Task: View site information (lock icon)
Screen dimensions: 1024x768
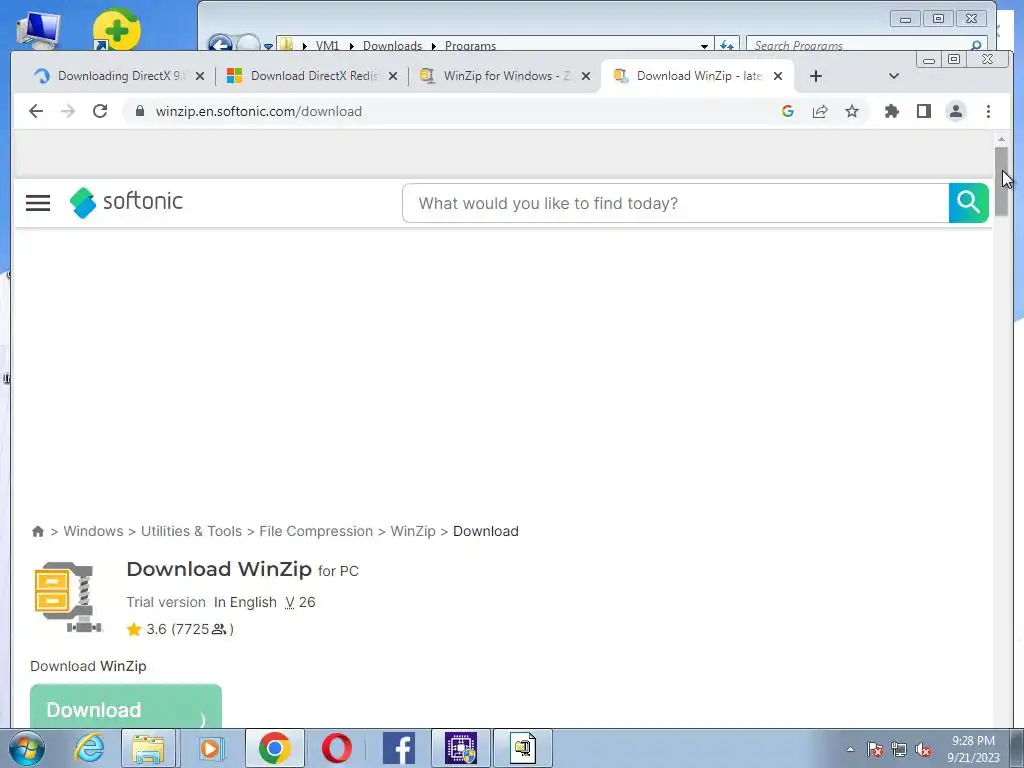Action: pos(139,111)
